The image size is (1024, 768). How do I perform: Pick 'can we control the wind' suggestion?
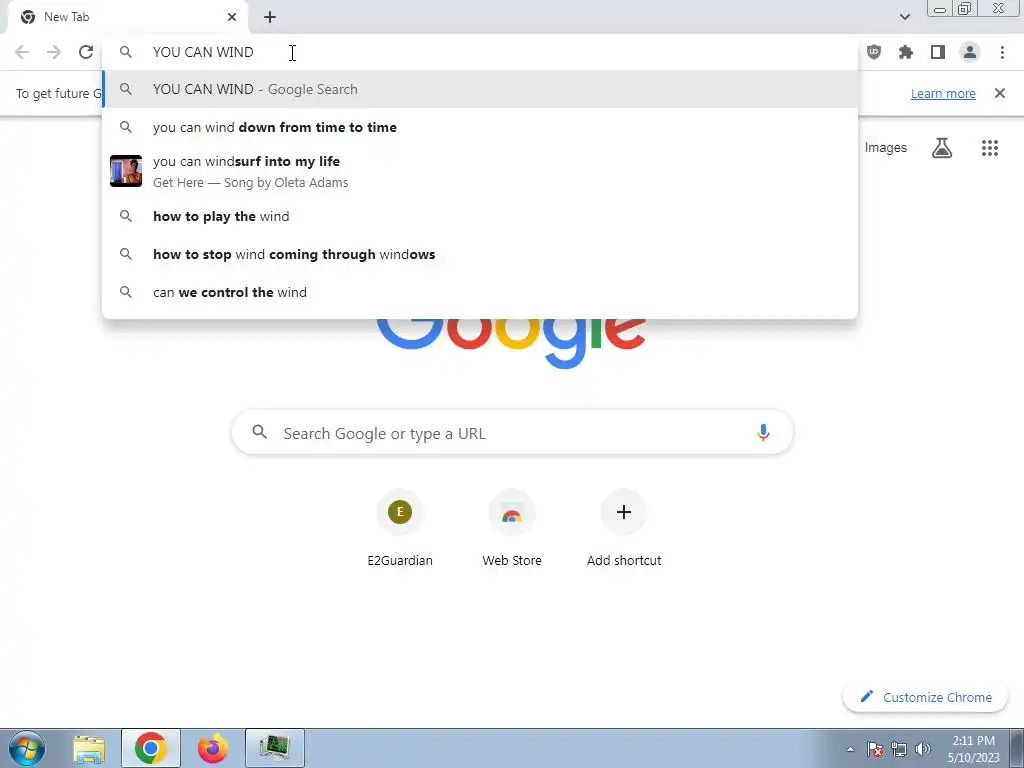point(480,292)
